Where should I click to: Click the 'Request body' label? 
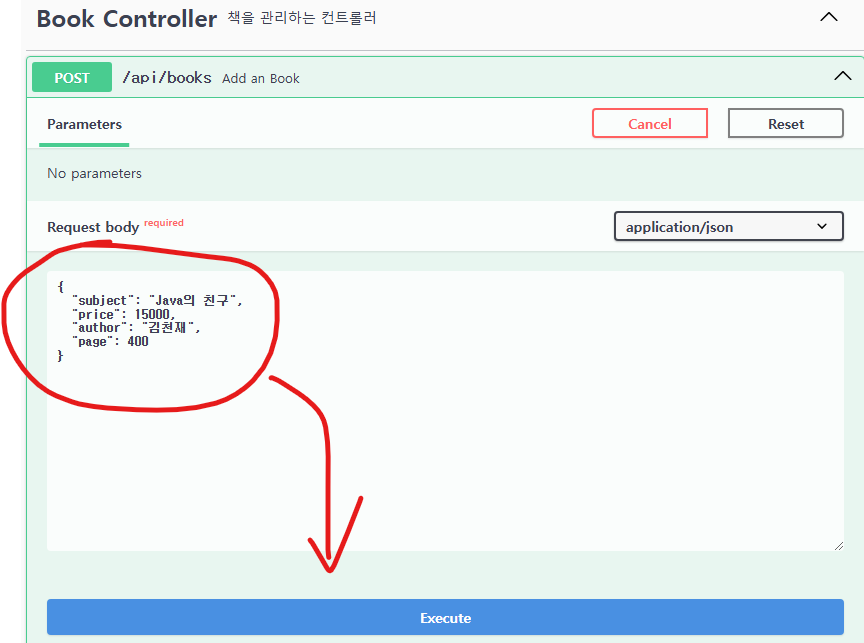click(93, 227)
